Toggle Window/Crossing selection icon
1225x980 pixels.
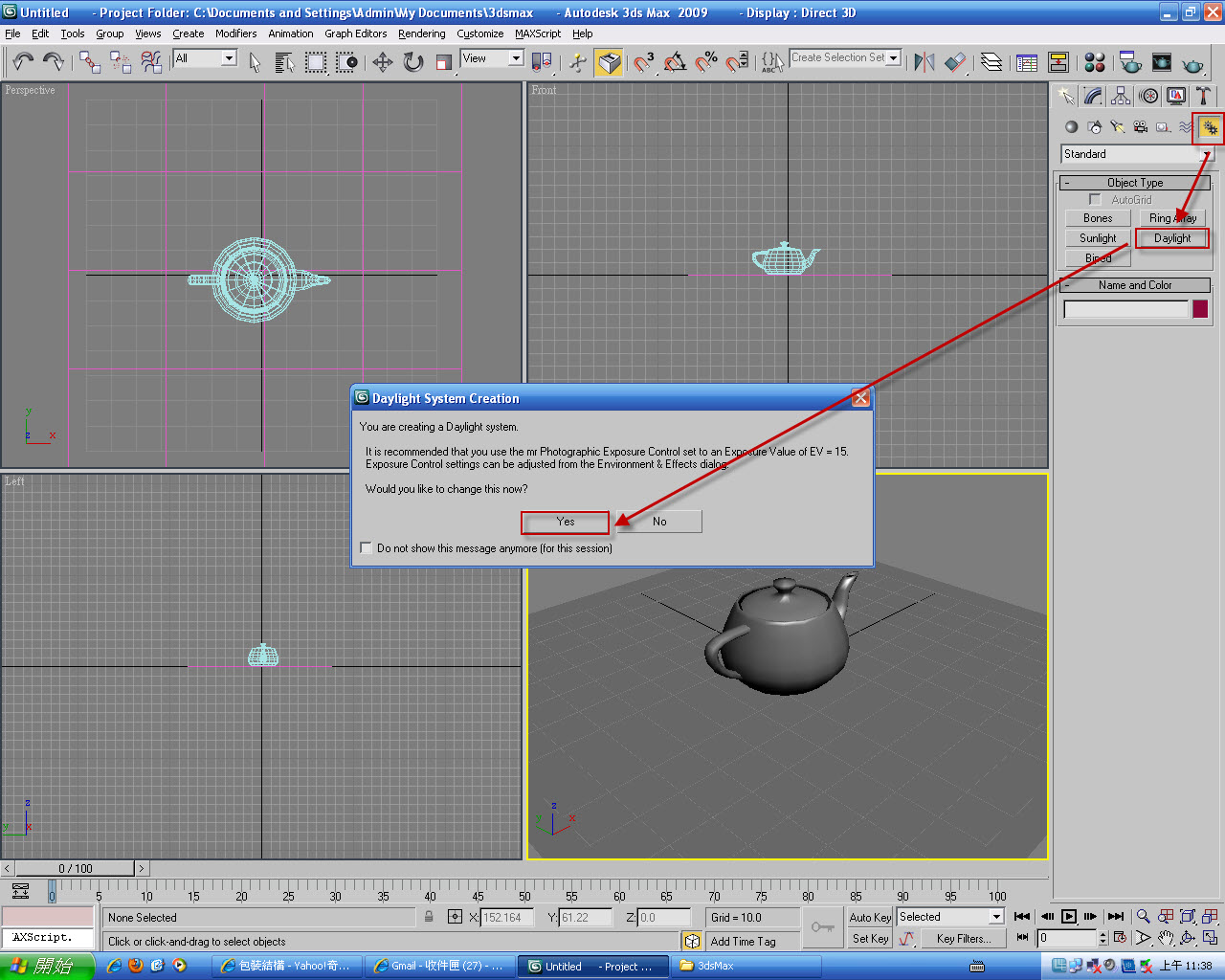(346, 62)
